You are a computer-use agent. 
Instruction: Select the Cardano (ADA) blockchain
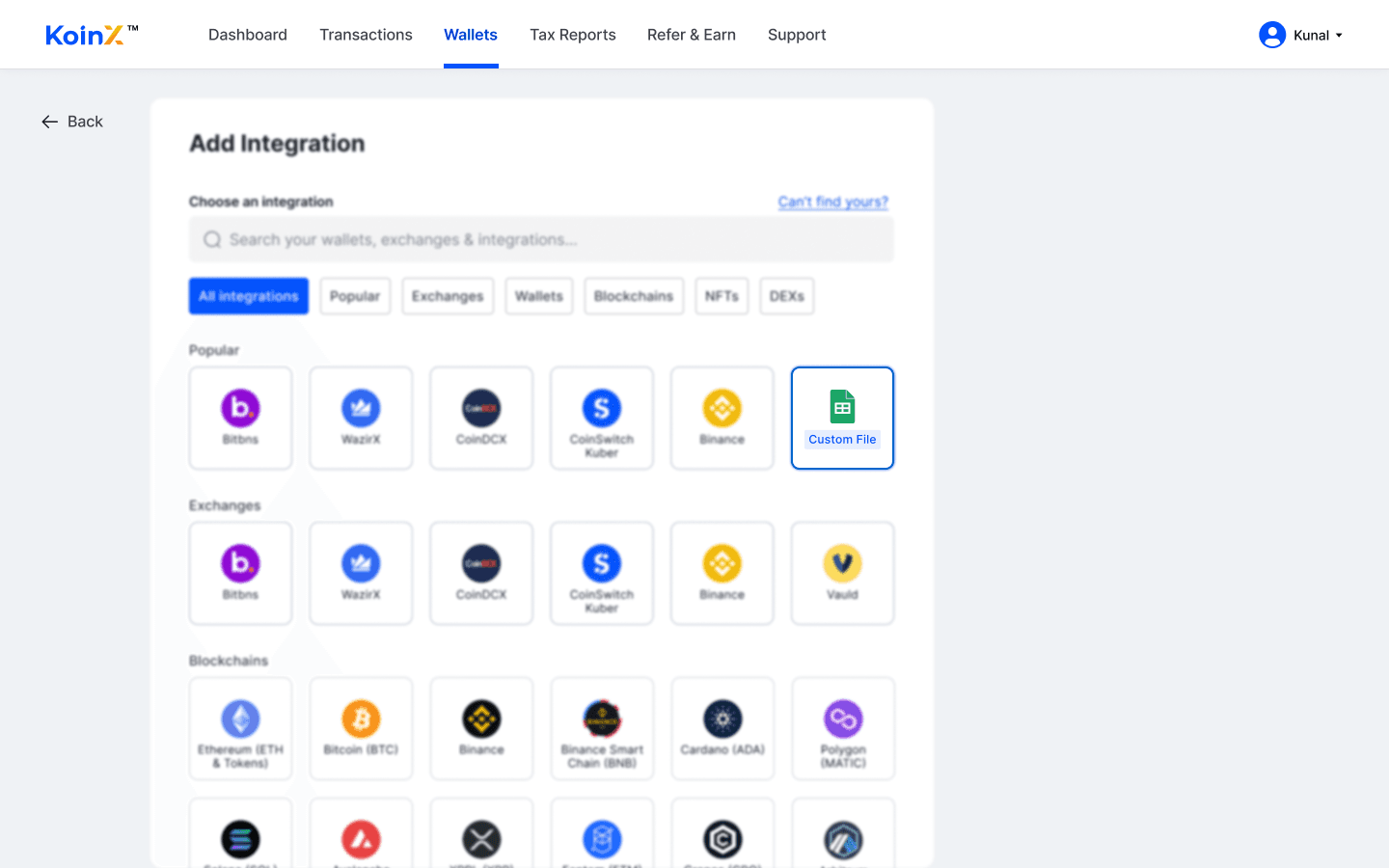[x=722, y=728]
